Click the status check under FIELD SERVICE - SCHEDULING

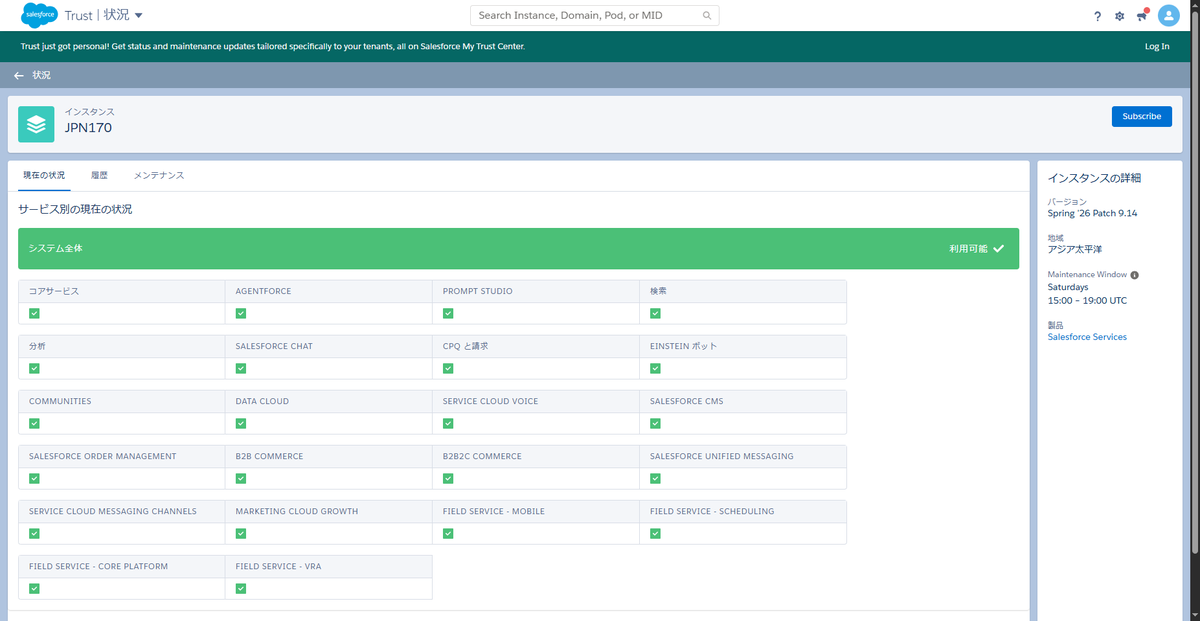pyautogui.click(x=655, y=533)
